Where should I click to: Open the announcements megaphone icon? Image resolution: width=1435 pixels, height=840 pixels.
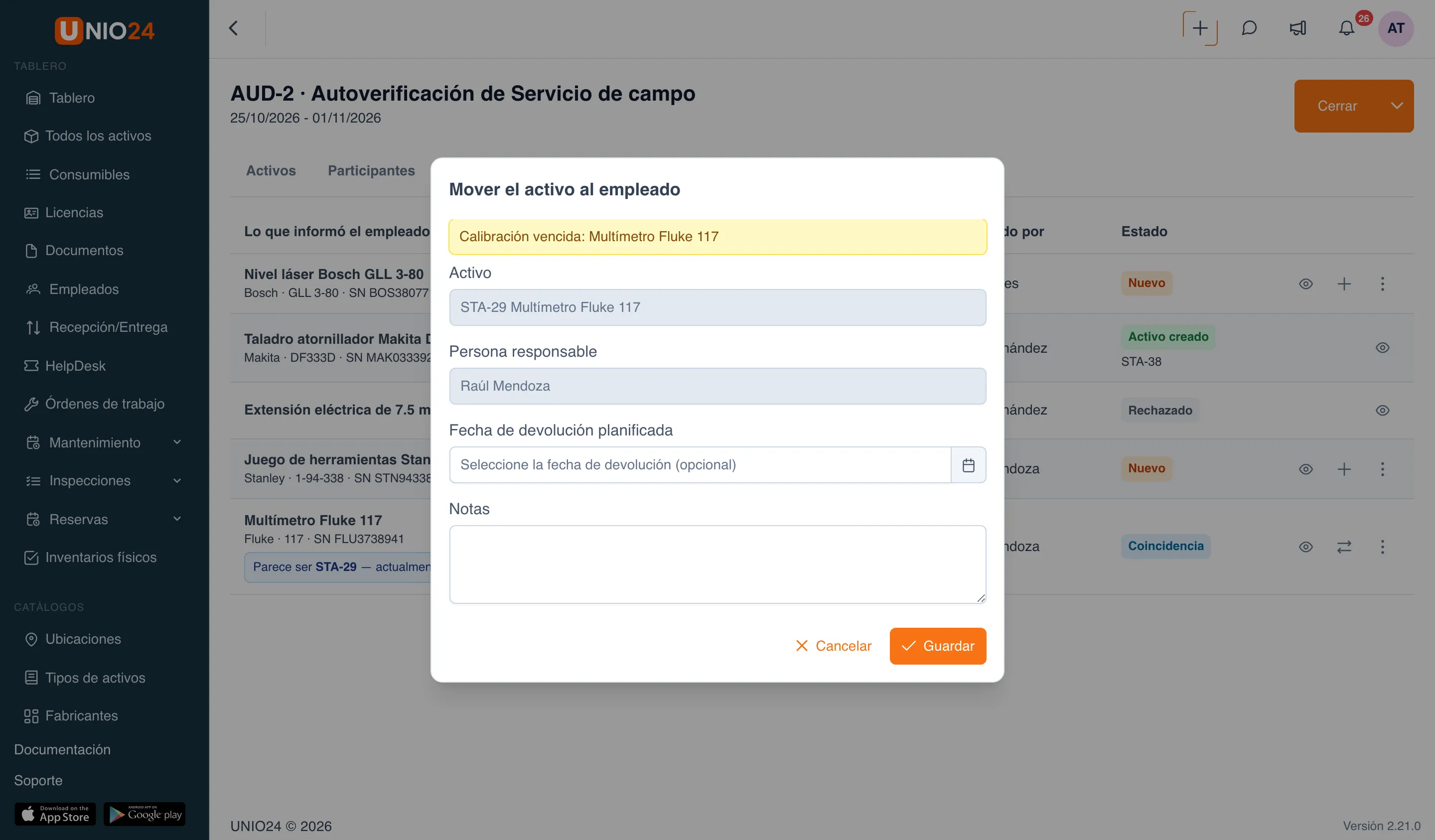coord(1298,28)
